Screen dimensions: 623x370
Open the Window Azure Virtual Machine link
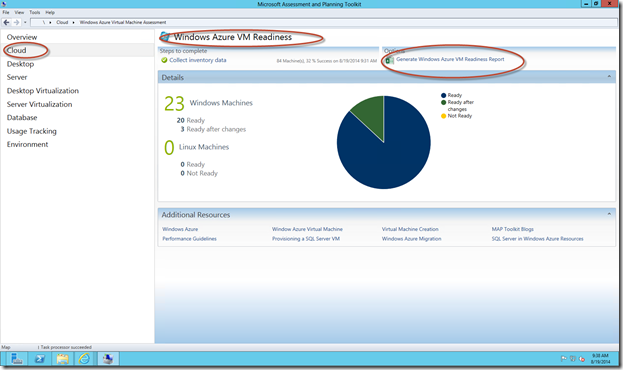click(307, 229)
